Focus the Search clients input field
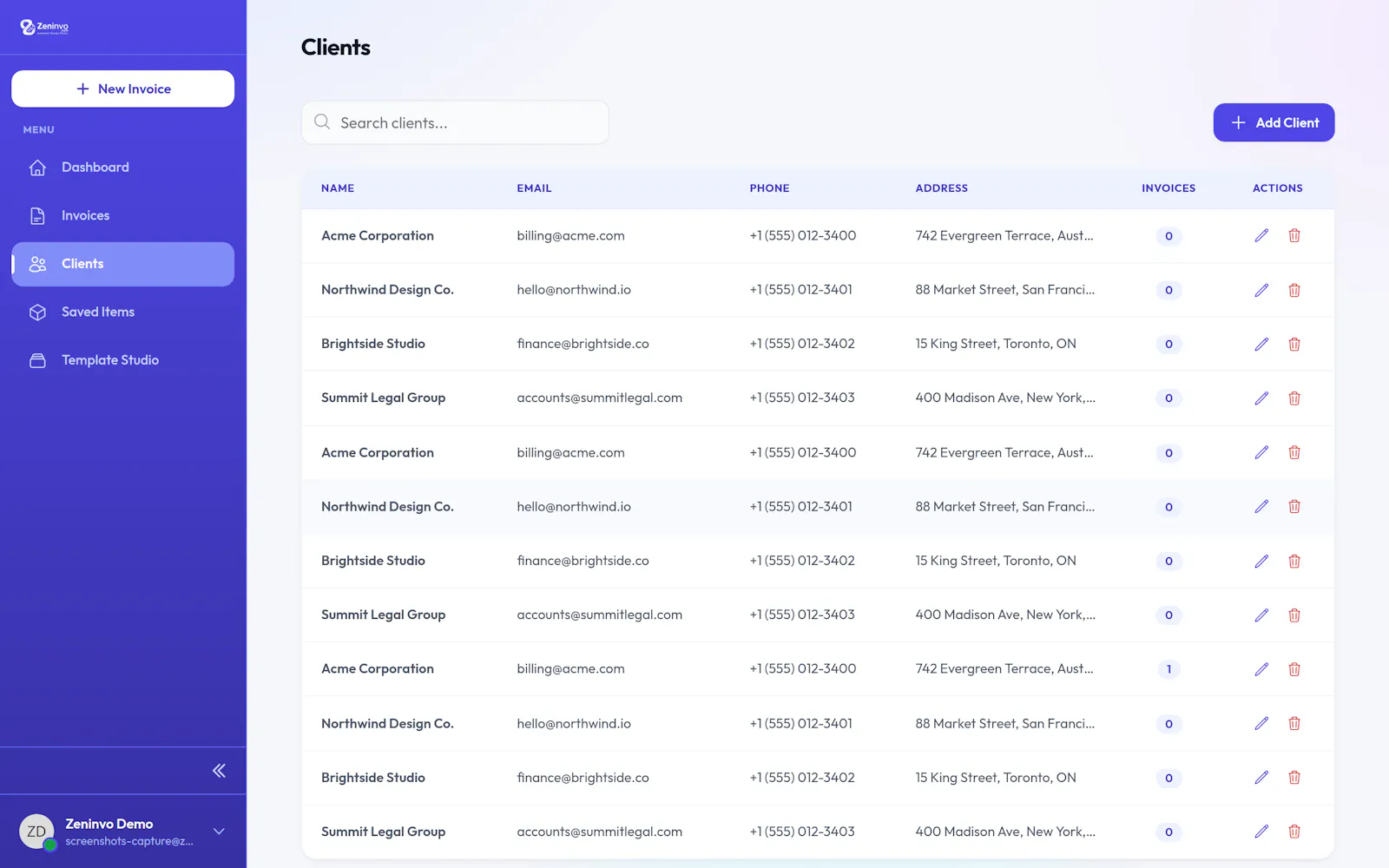This screenshot has height=868, width=1389. (x=455, y=122)
